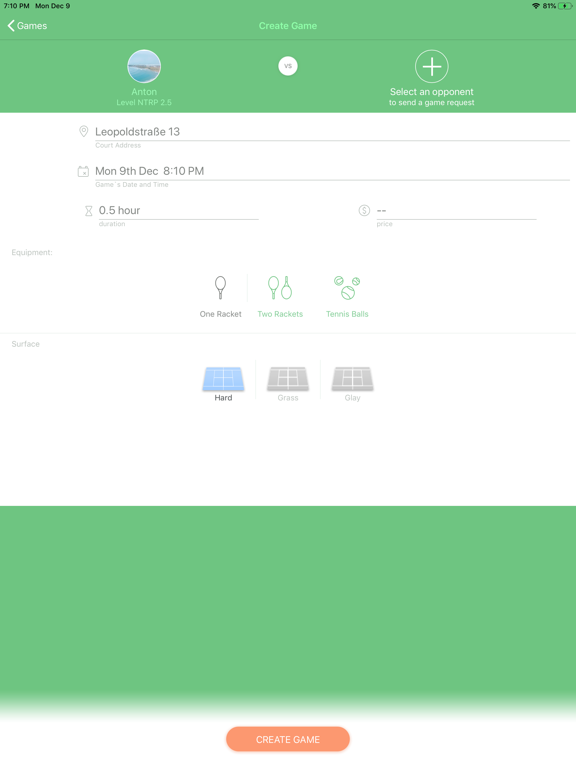Edit the court address field

[332, 132]
